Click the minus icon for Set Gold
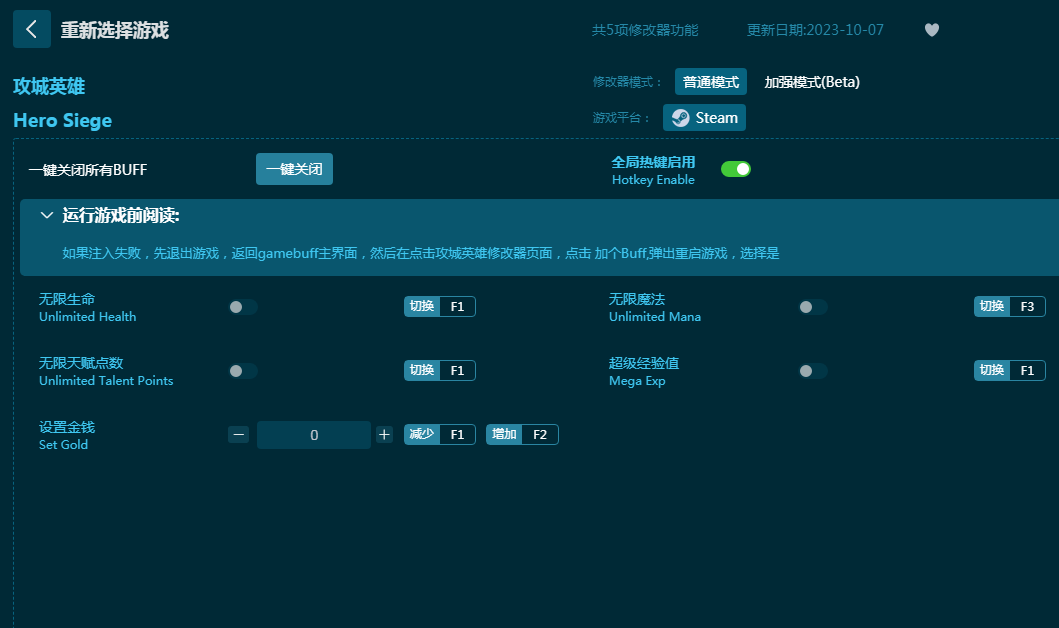Screen dimensions: 1059x628 pos(238,434)
